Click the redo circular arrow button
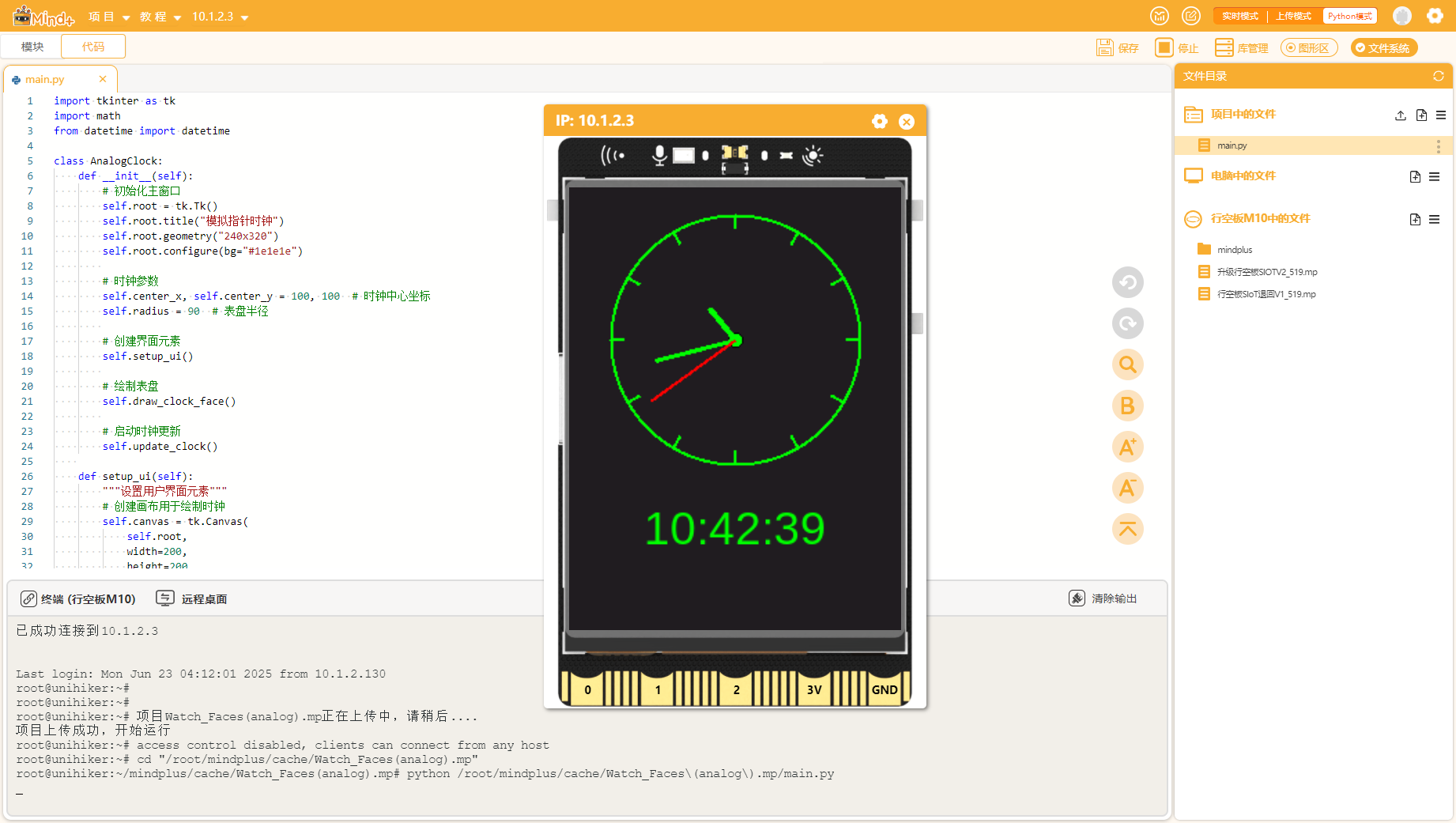Viewport: 1456px width, 823px height. click(x=1128, y=323)
